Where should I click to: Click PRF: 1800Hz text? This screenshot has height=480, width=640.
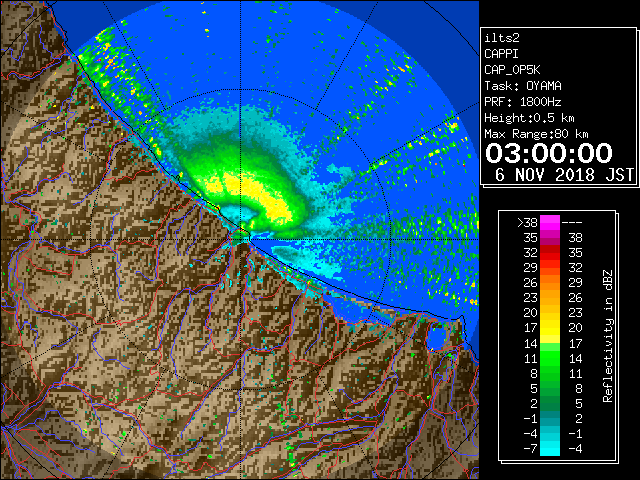pos(523,102)
